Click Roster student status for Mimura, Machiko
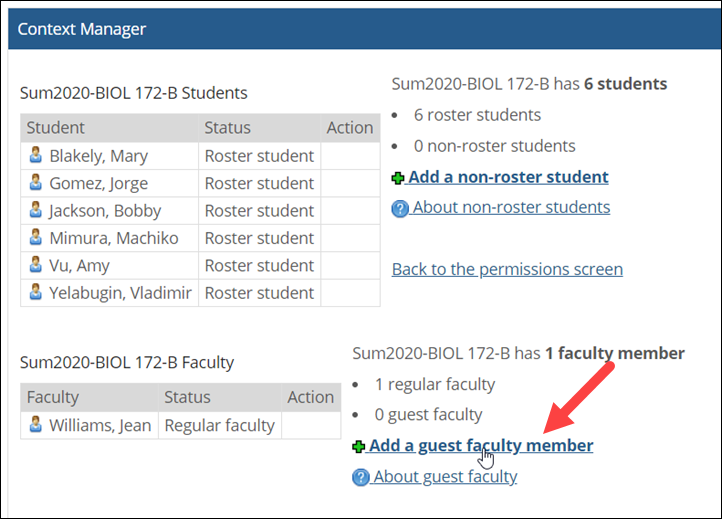Screen dimensions: 722x519 (259, 238)
